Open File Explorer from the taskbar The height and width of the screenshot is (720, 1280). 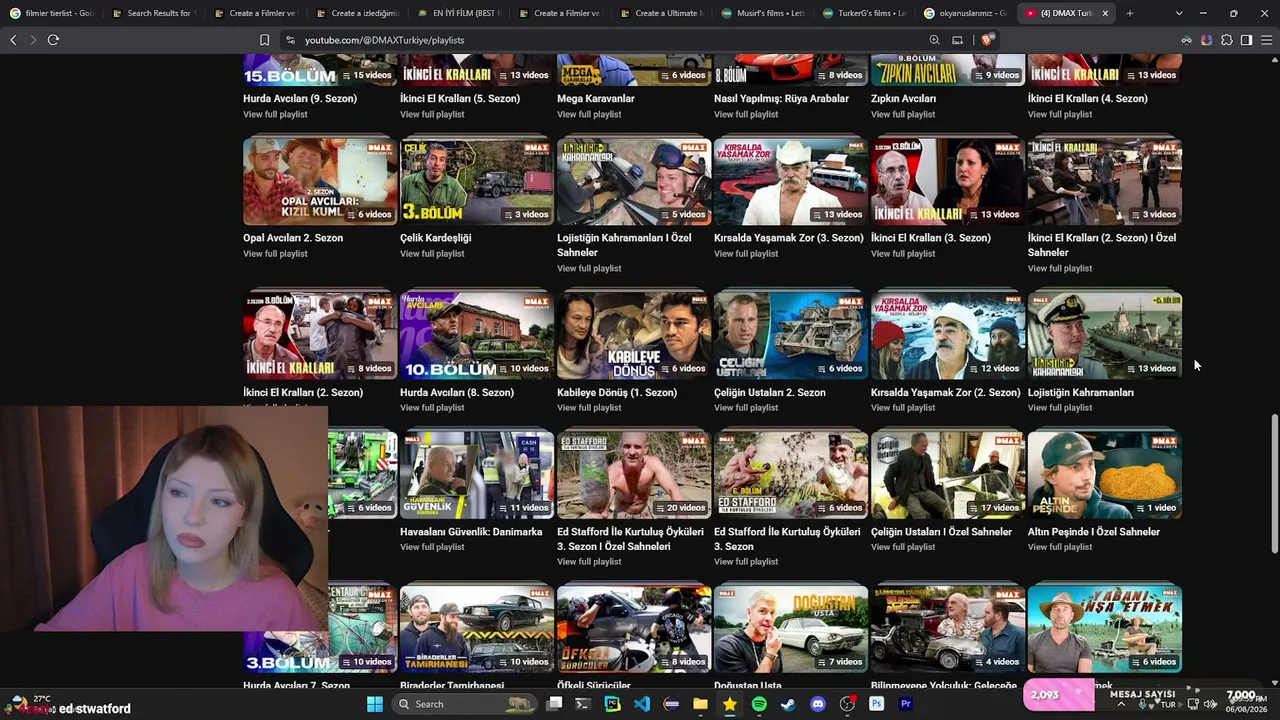(700, 704)
